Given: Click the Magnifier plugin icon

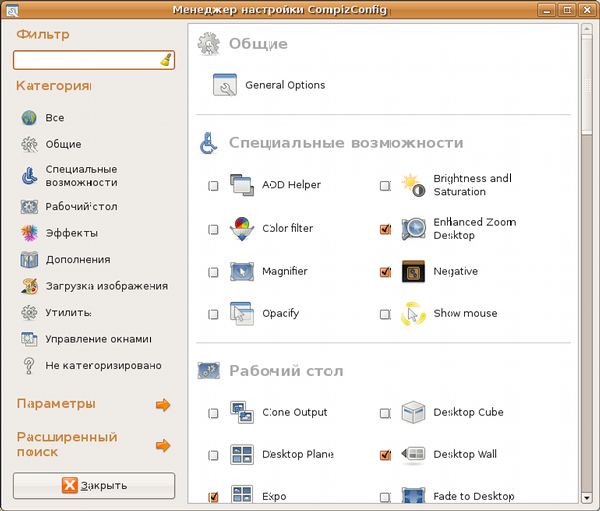Looking at the screenshot, I should tap(241, 271).
